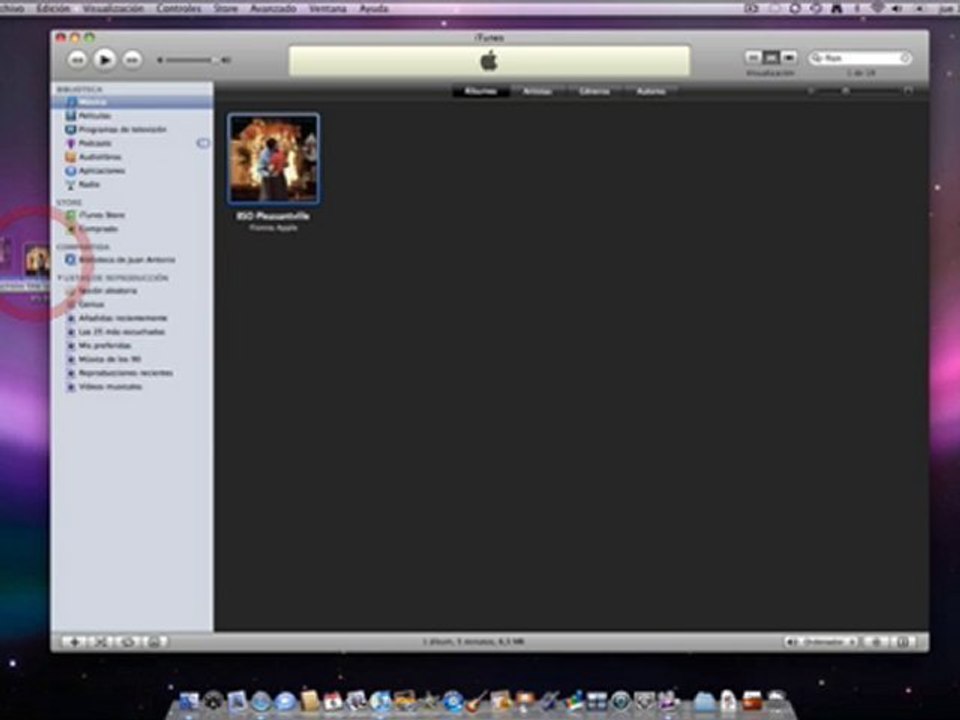The image size is (960, 720).
Task: Click the add playlist plus button
Action: coord(75,642)
